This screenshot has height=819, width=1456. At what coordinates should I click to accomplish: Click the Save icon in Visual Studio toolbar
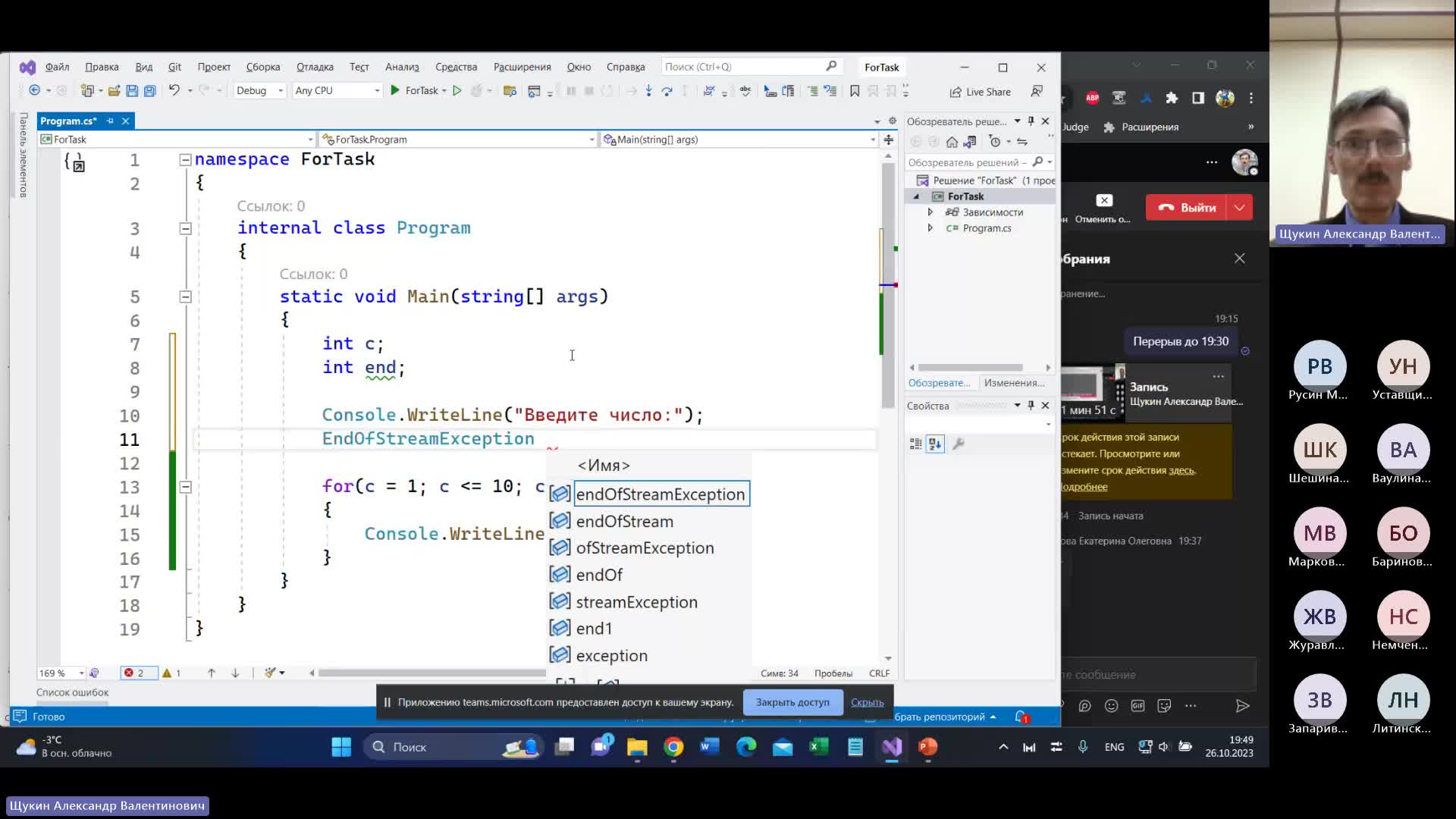[132, 91]
